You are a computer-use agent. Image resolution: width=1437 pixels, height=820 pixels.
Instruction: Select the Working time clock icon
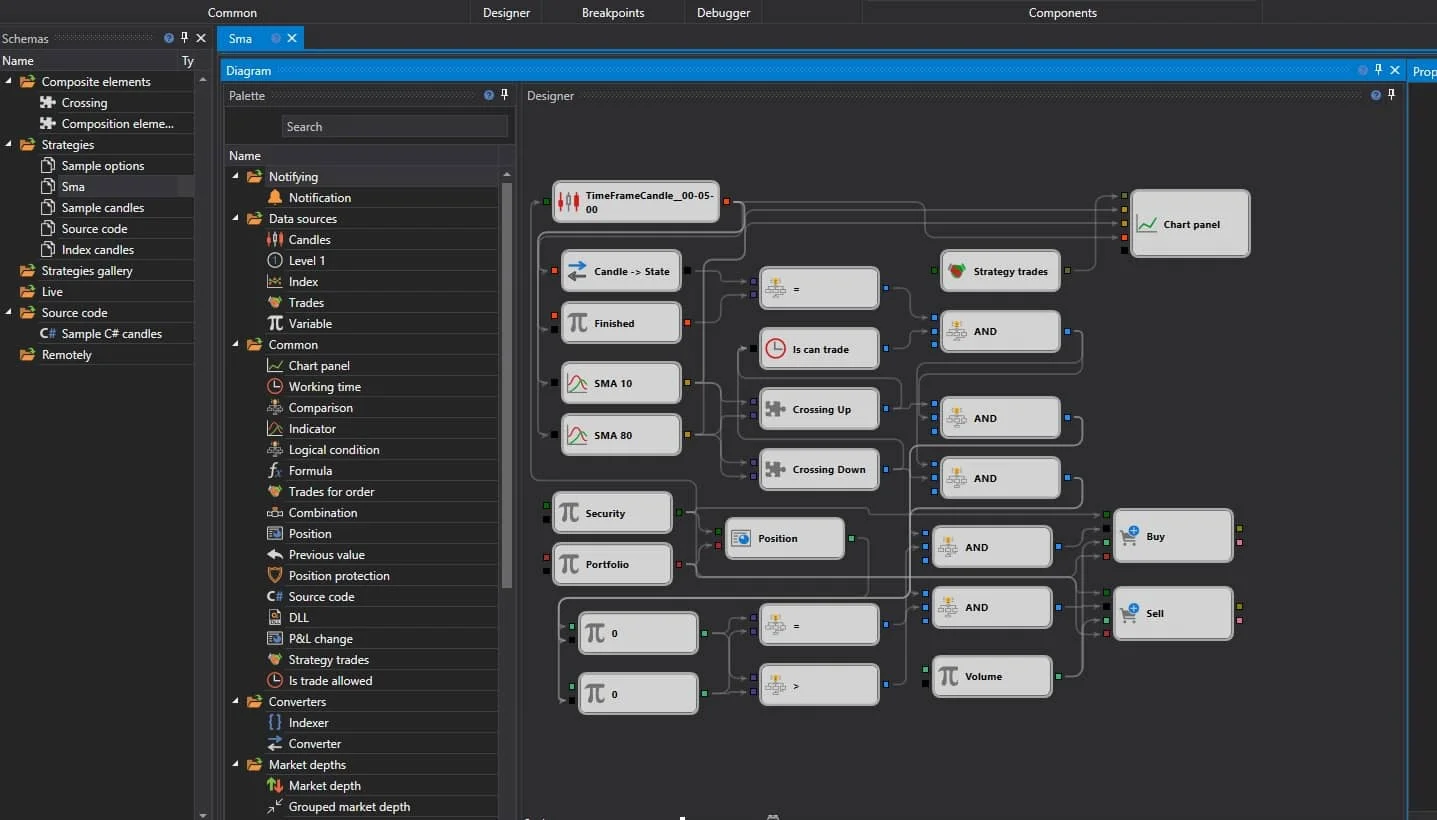[x=275, y=387]
